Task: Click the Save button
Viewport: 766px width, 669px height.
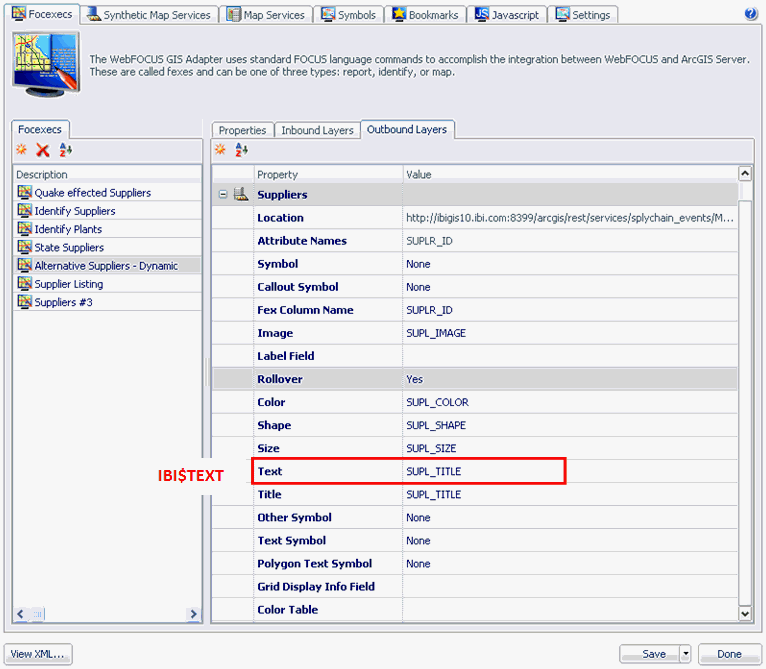Action: pos(650,654)
